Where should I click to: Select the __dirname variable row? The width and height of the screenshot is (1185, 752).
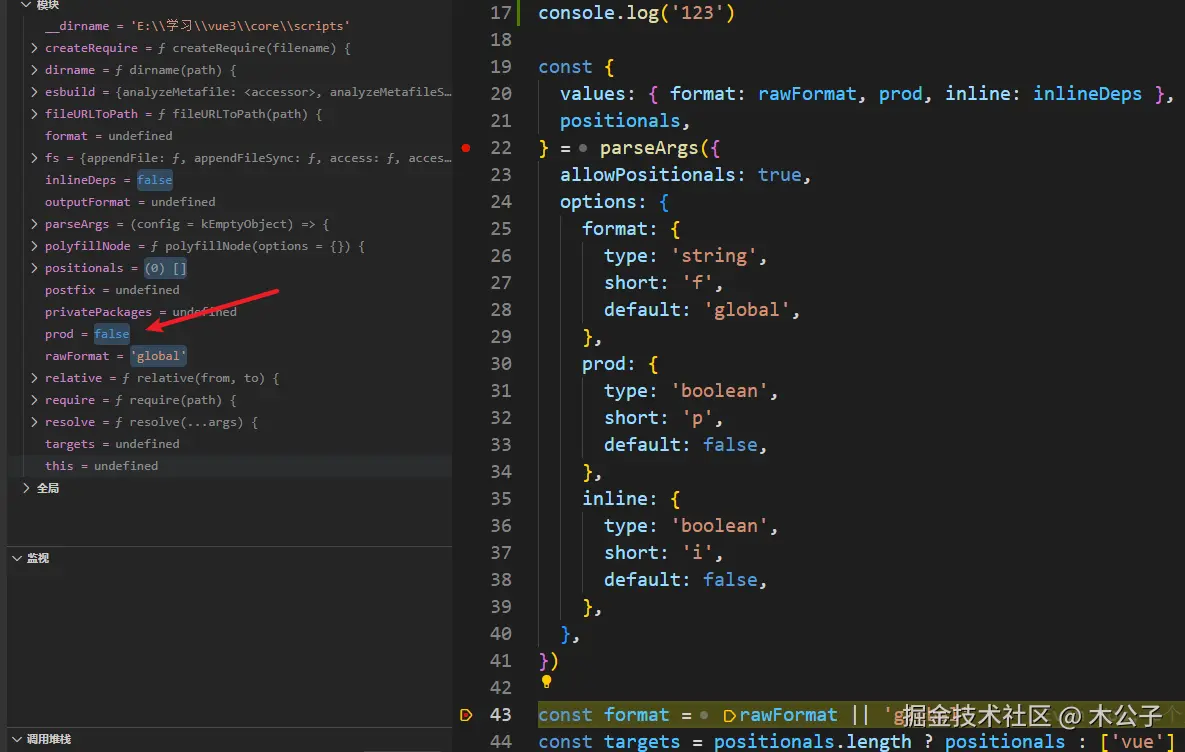[x=230, y=26]
